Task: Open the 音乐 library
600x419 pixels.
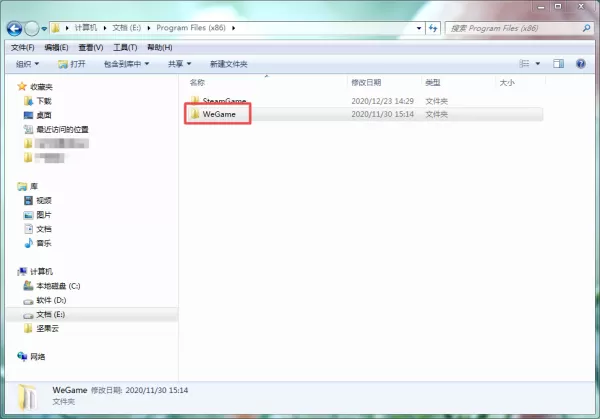Action: point(44,243)
